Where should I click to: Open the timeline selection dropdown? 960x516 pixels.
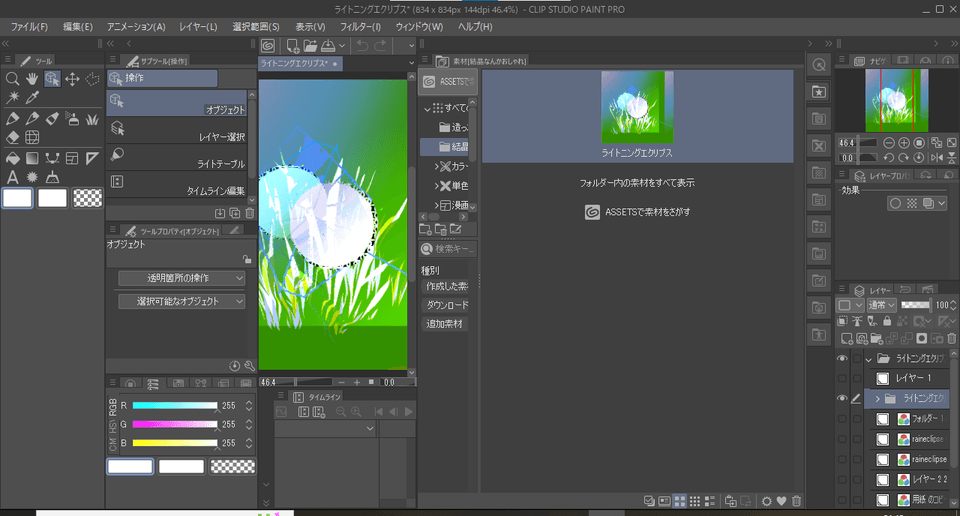(324, 428)
